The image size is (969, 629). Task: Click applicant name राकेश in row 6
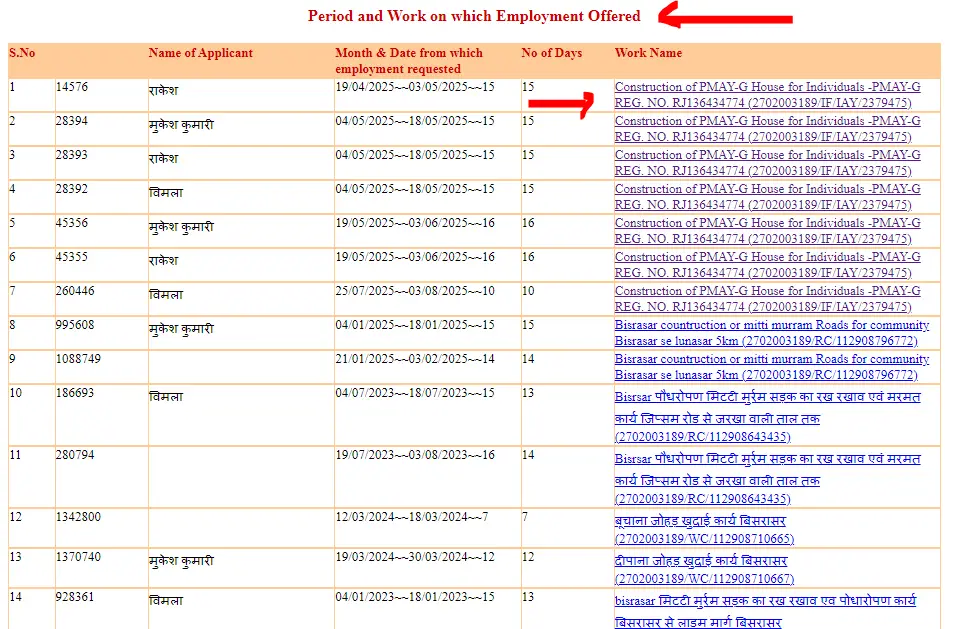click(x=163, y=260)
